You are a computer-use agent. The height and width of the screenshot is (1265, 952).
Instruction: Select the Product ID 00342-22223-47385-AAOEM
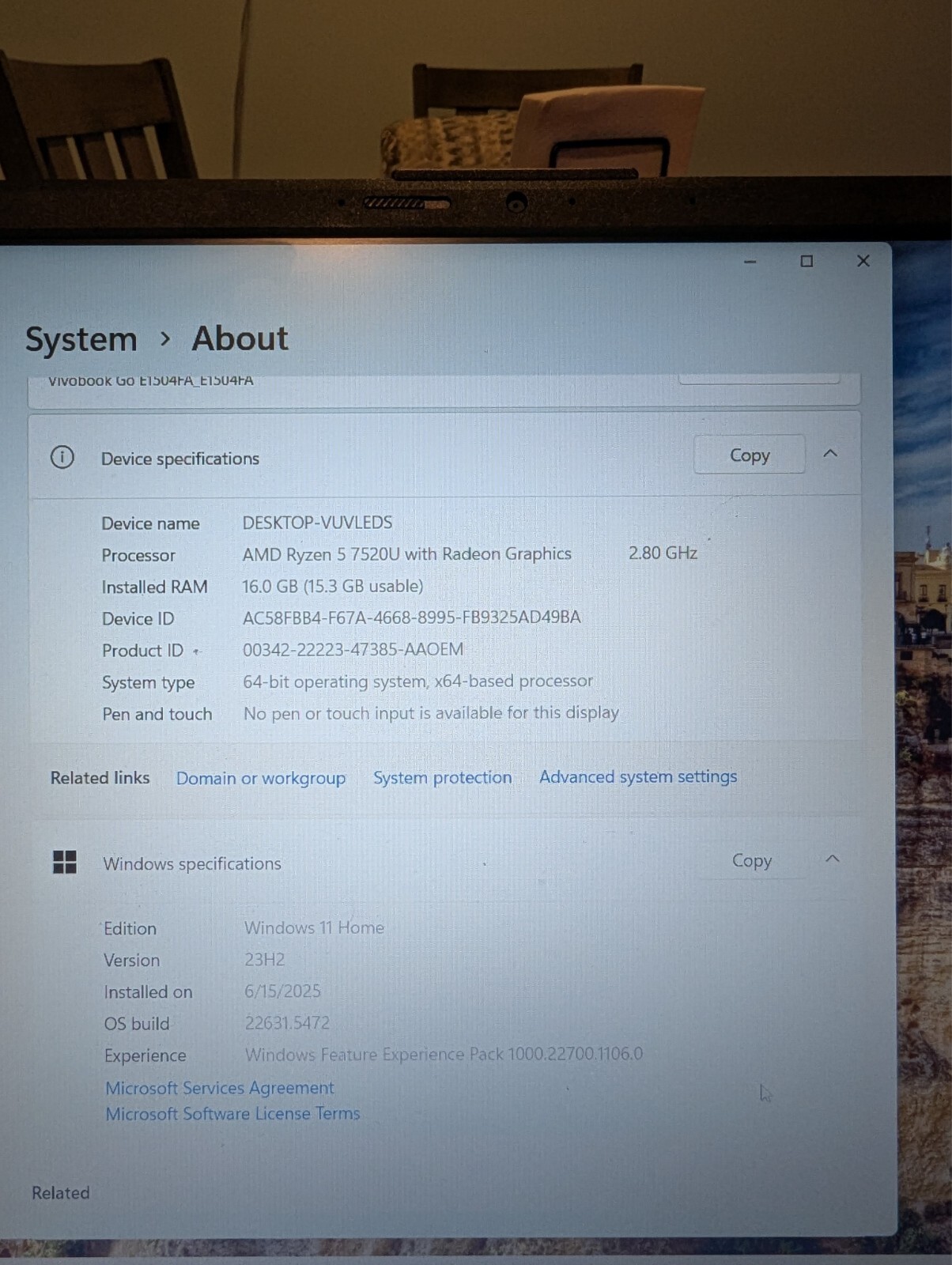pyautogui.click(x=353, y=649)
